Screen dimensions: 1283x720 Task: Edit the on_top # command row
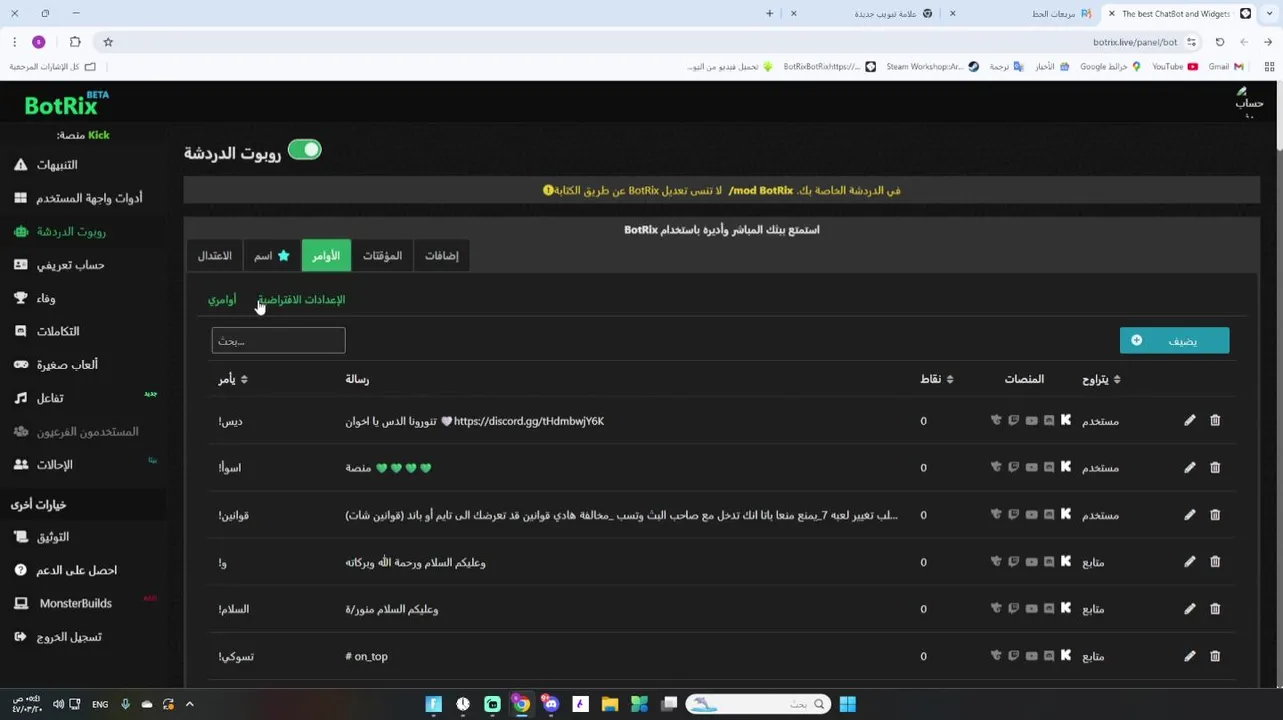(x=1189, y=656)
